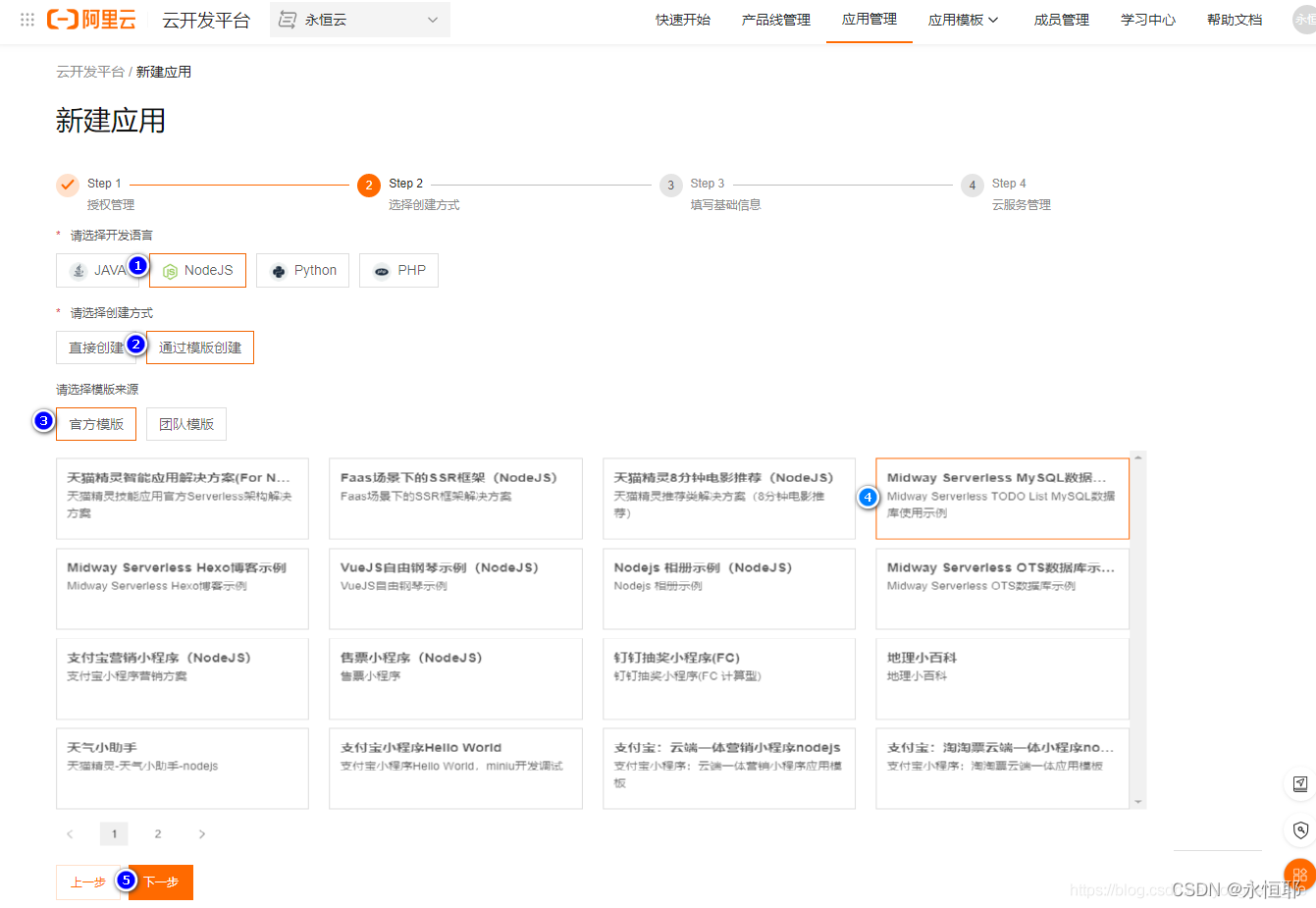Select VueJS自由钢琴示例 template card
This screenshot has width=1316, height=908.
click(455, 589)
